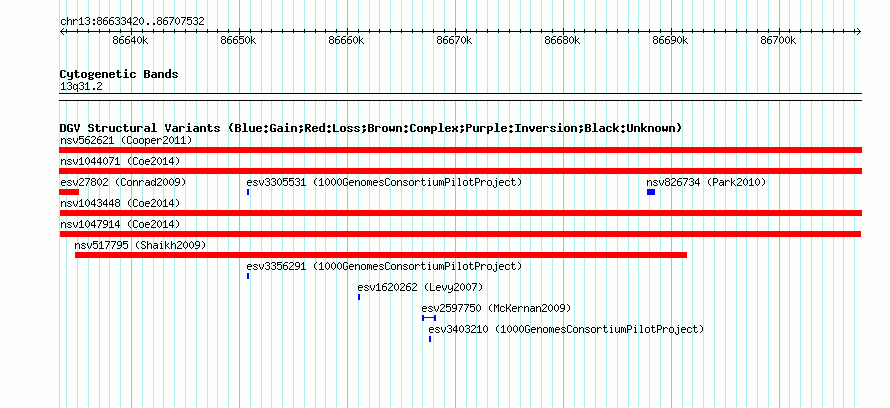Open esv2597750 (McKernan2009) variant label
Image resolution: width=890 pixels, height=408 pixels.
click(x=496, y=308)
